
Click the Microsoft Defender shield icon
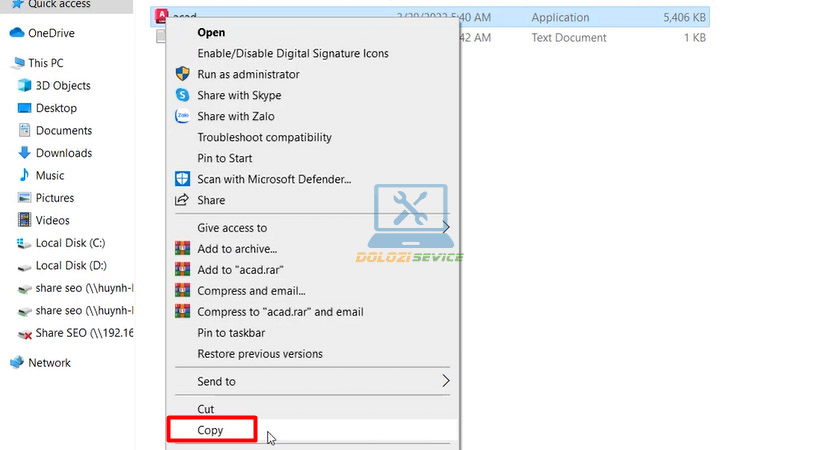click(x=182, y=179)
